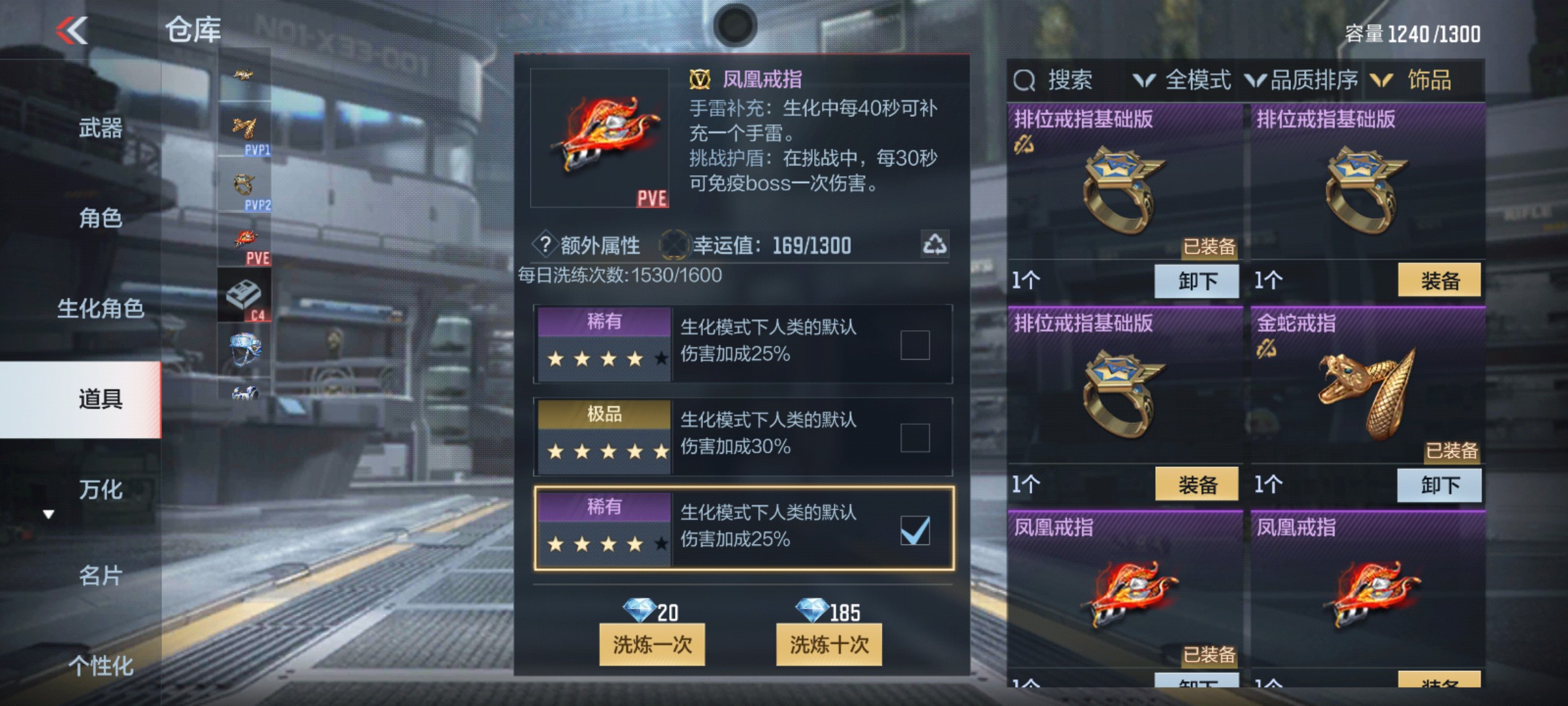Go back with the double-arrow icon

click(72, 30)
